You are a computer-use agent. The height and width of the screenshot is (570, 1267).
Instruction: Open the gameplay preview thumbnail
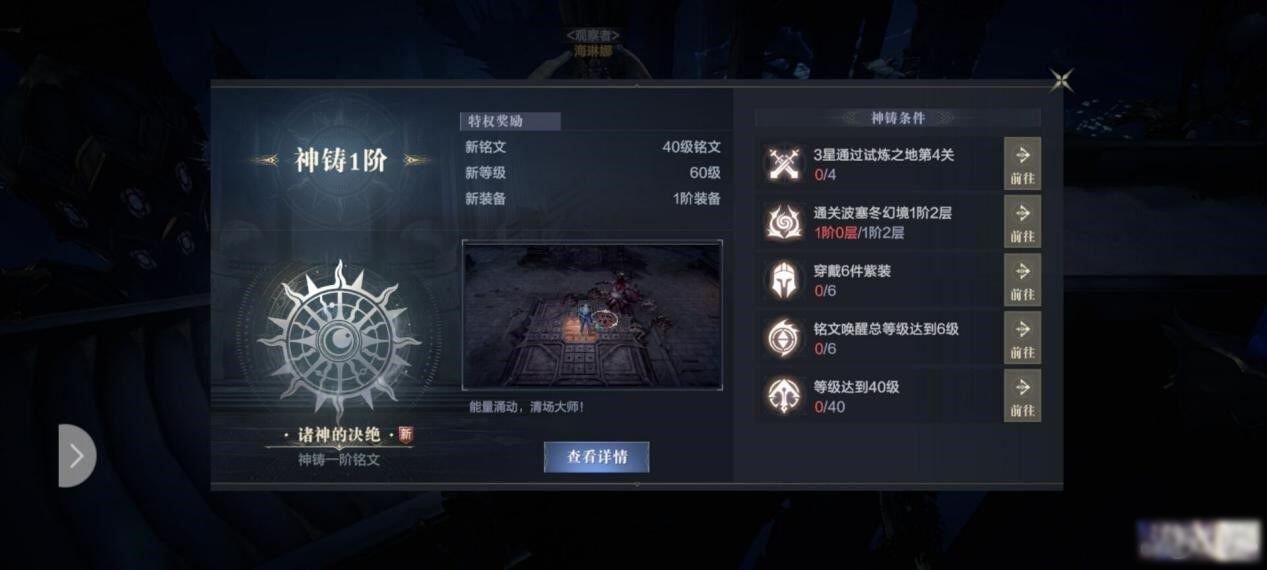coord(592,315)
